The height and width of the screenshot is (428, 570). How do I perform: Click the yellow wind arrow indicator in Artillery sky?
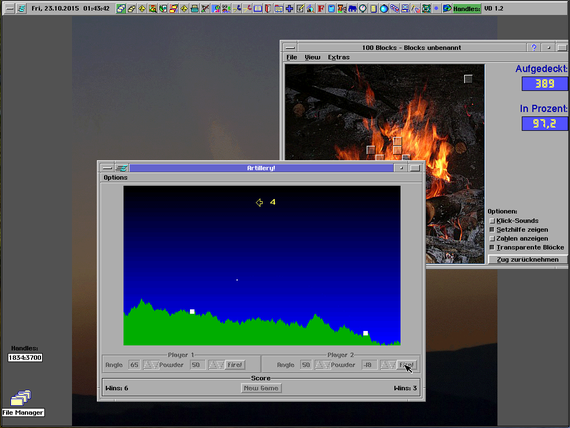[x=259, y=202]
